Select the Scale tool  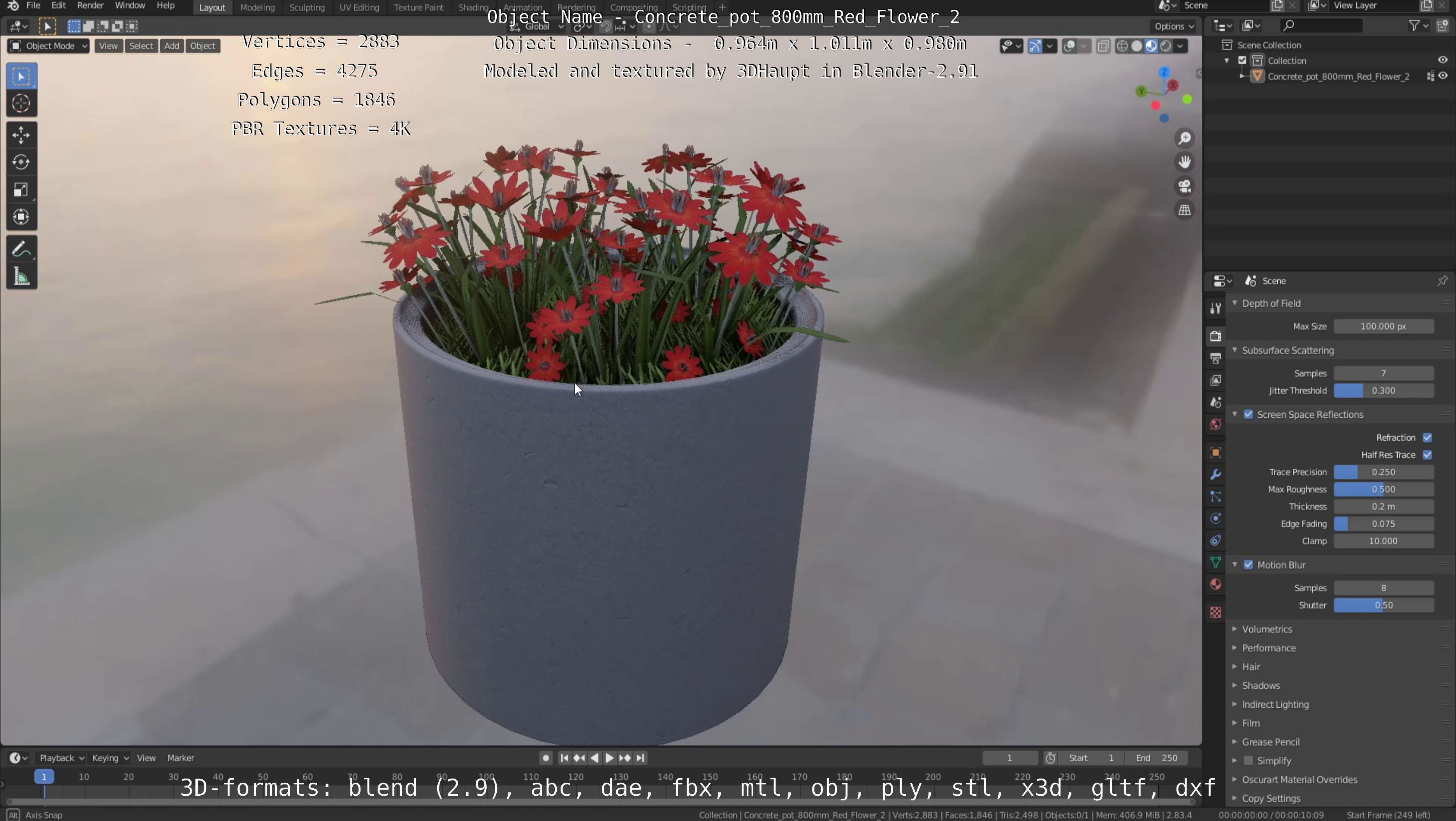[21, 190]
